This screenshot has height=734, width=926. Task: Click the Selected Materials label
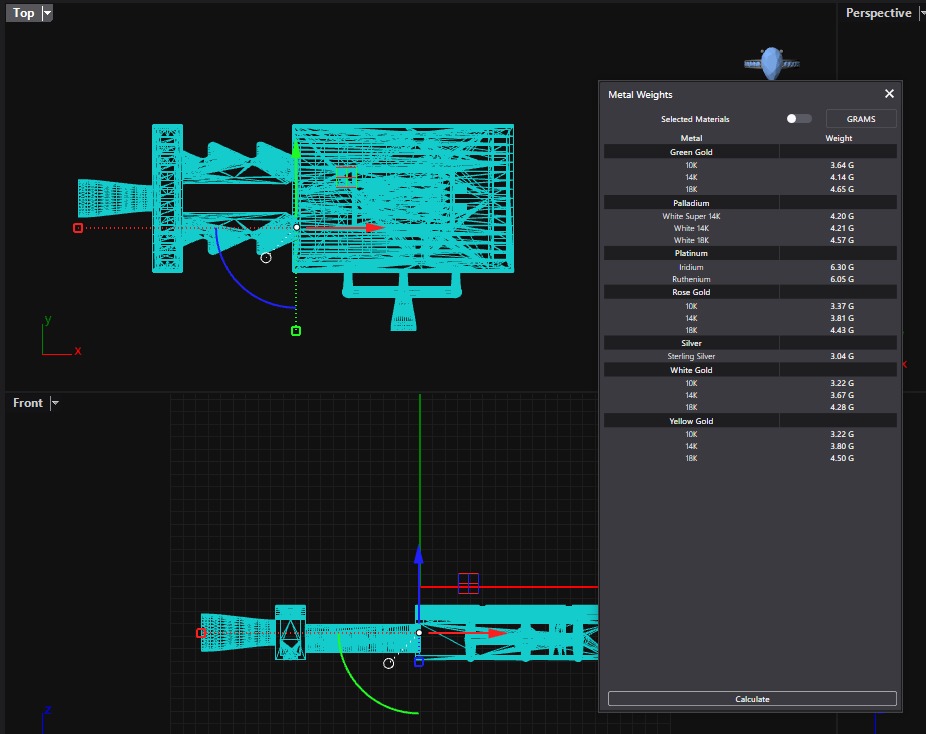pyautogui.click(x=695, y=119)
